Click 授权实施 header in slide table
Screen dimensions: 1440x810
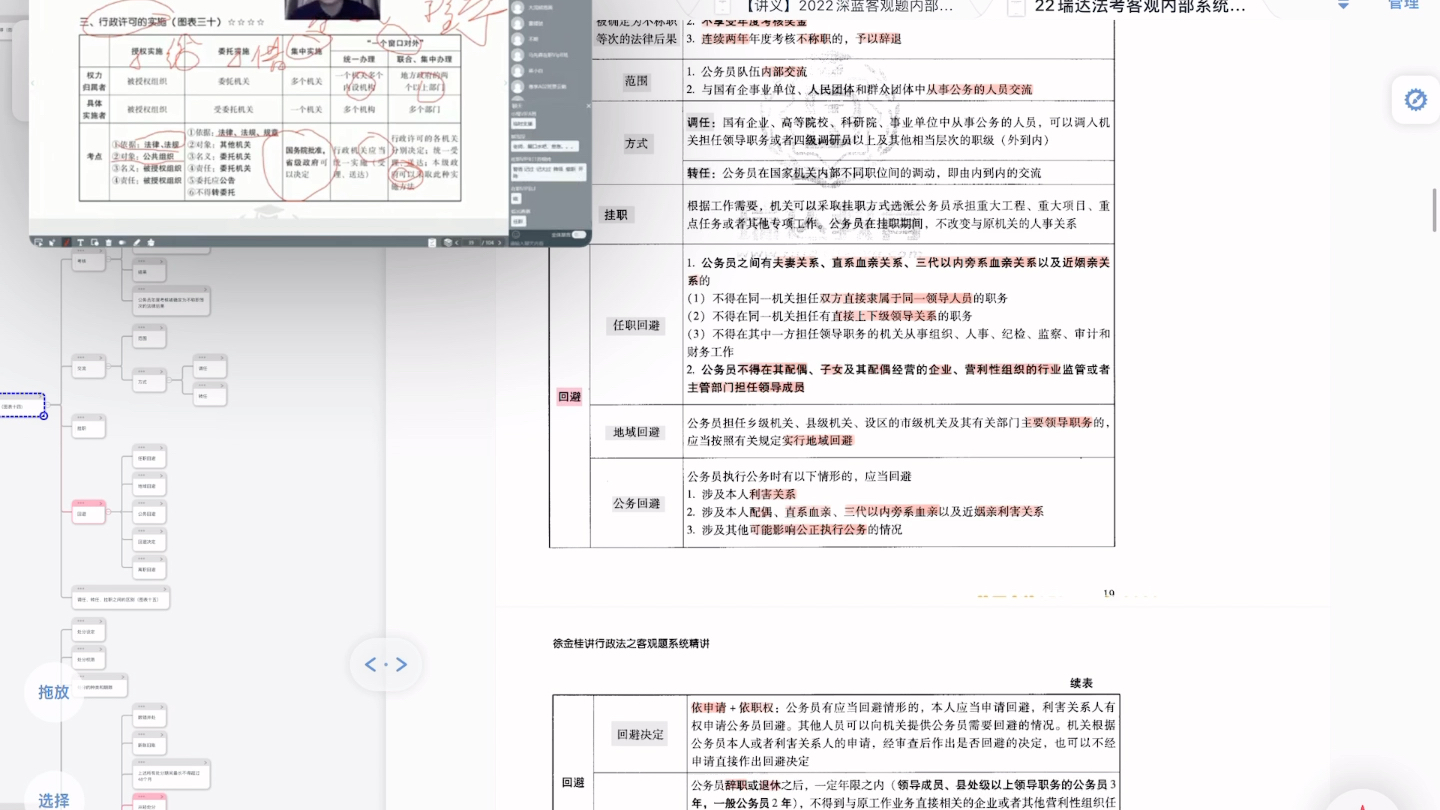(148, 50)
